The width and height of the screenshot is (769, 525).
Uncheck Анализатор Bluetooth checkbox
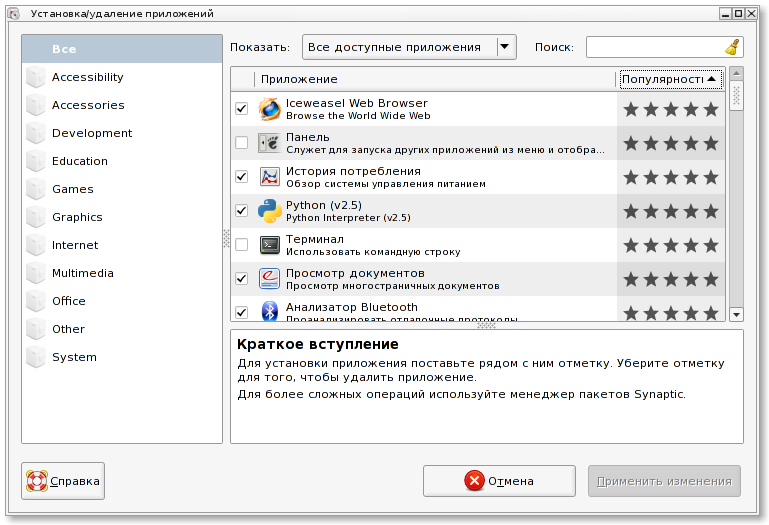click(241, 312)
